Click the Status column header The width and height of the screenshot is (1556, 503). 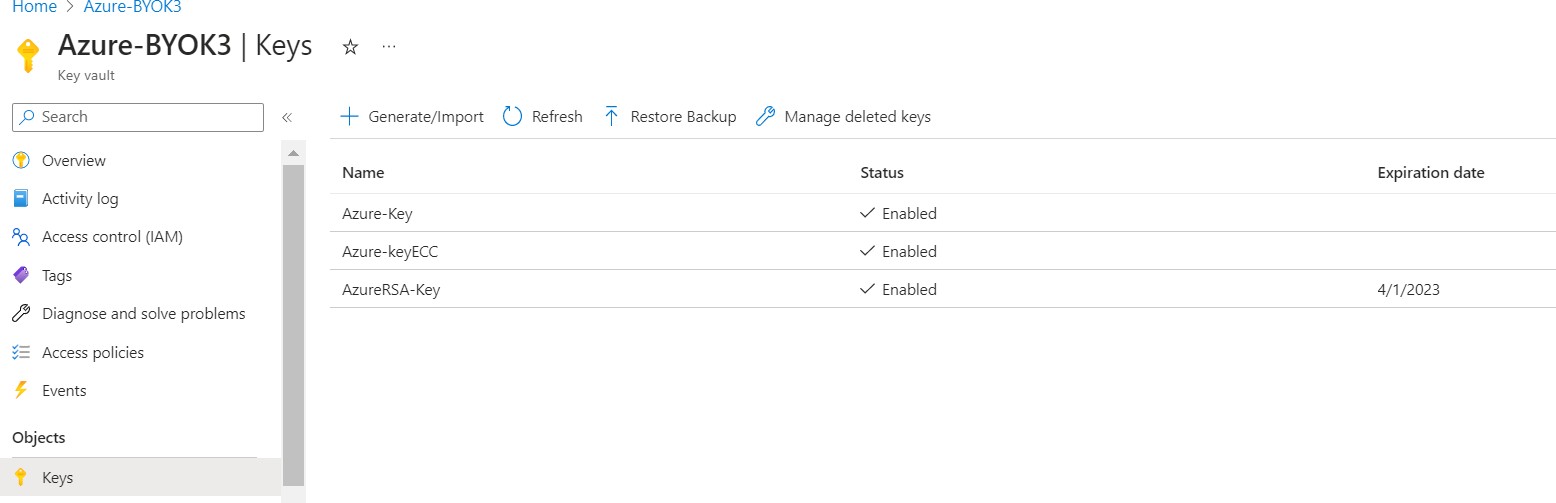pyautogui.click(x=882, y=173)
